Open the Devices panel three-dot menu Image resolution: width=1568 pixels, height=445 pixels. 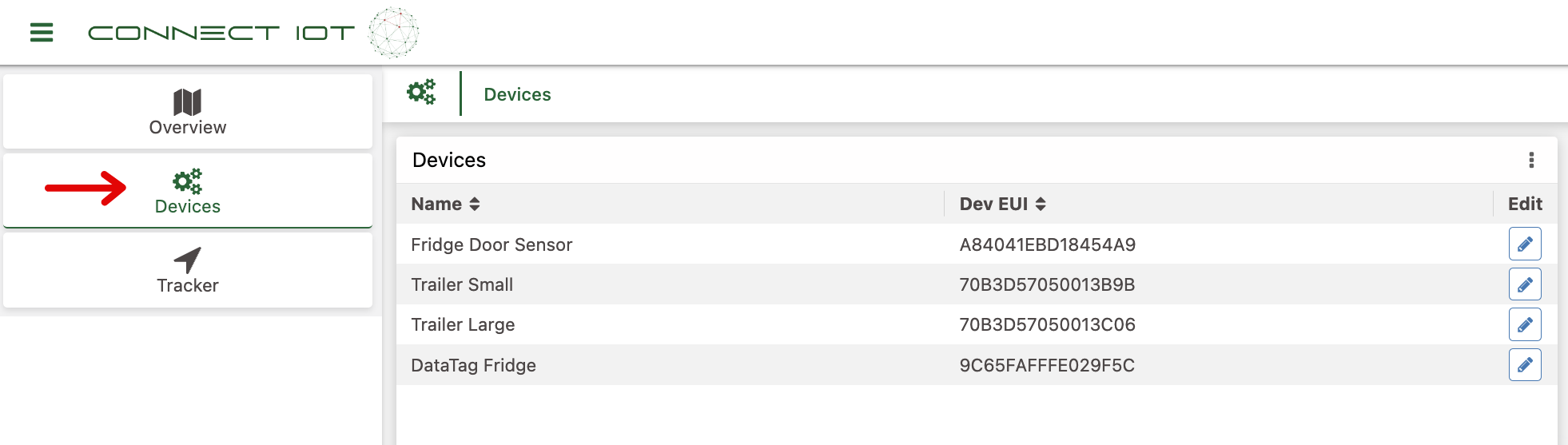(1531, 160)
